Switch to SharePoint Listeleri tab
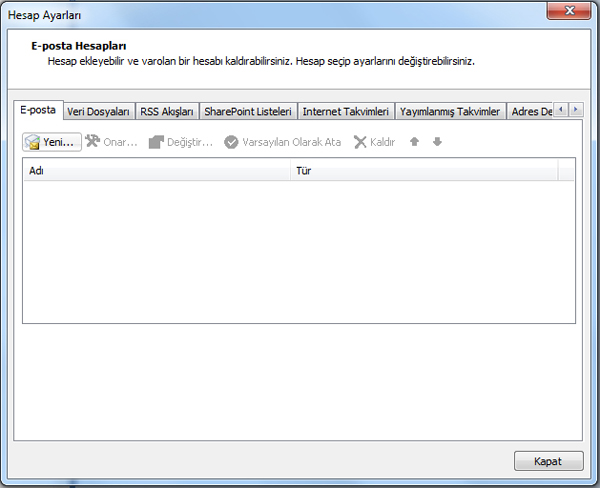Viewport: 600px width, 488px height. (248, 111)
